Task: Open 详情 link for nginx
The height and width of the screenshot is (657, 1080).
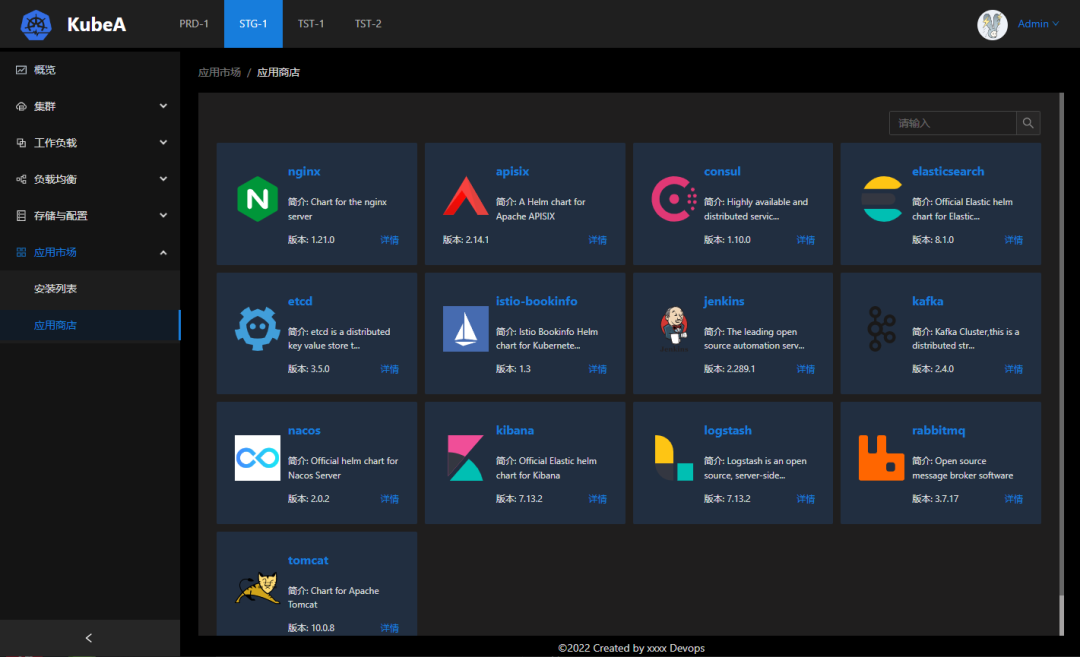Action: pyautogui.click(x=389, y=240)
